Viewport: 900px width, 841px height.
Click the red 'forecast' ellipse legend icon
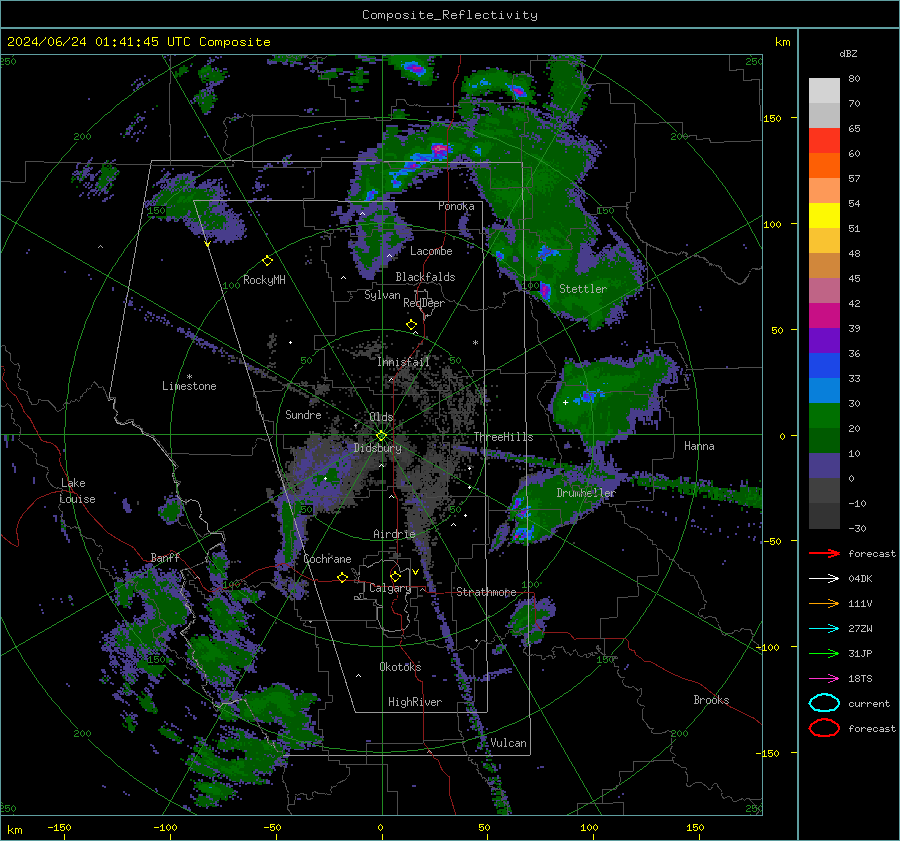824,728
